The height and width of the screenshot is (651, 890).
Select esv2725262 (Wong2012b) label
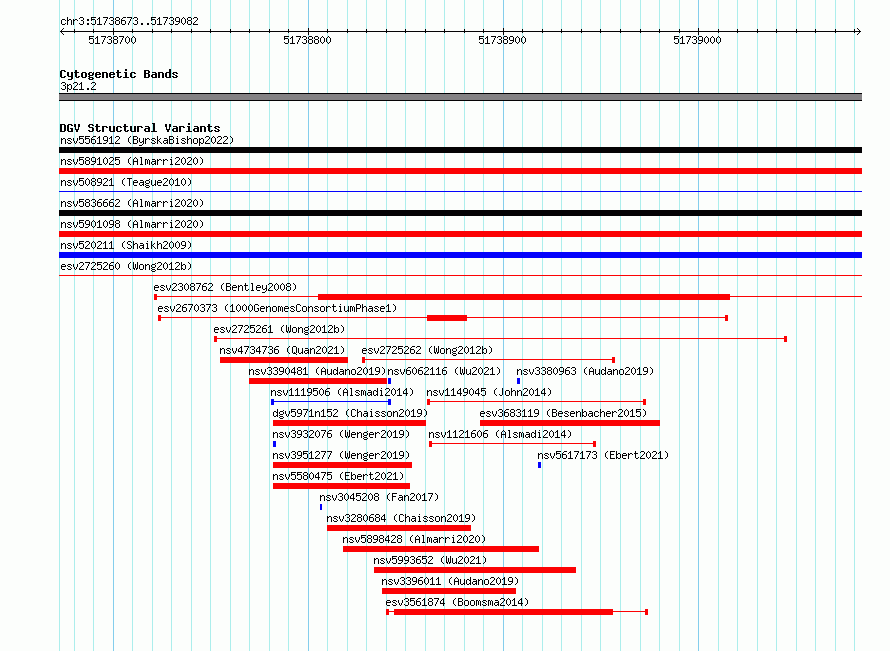click(x=427, y=350)
